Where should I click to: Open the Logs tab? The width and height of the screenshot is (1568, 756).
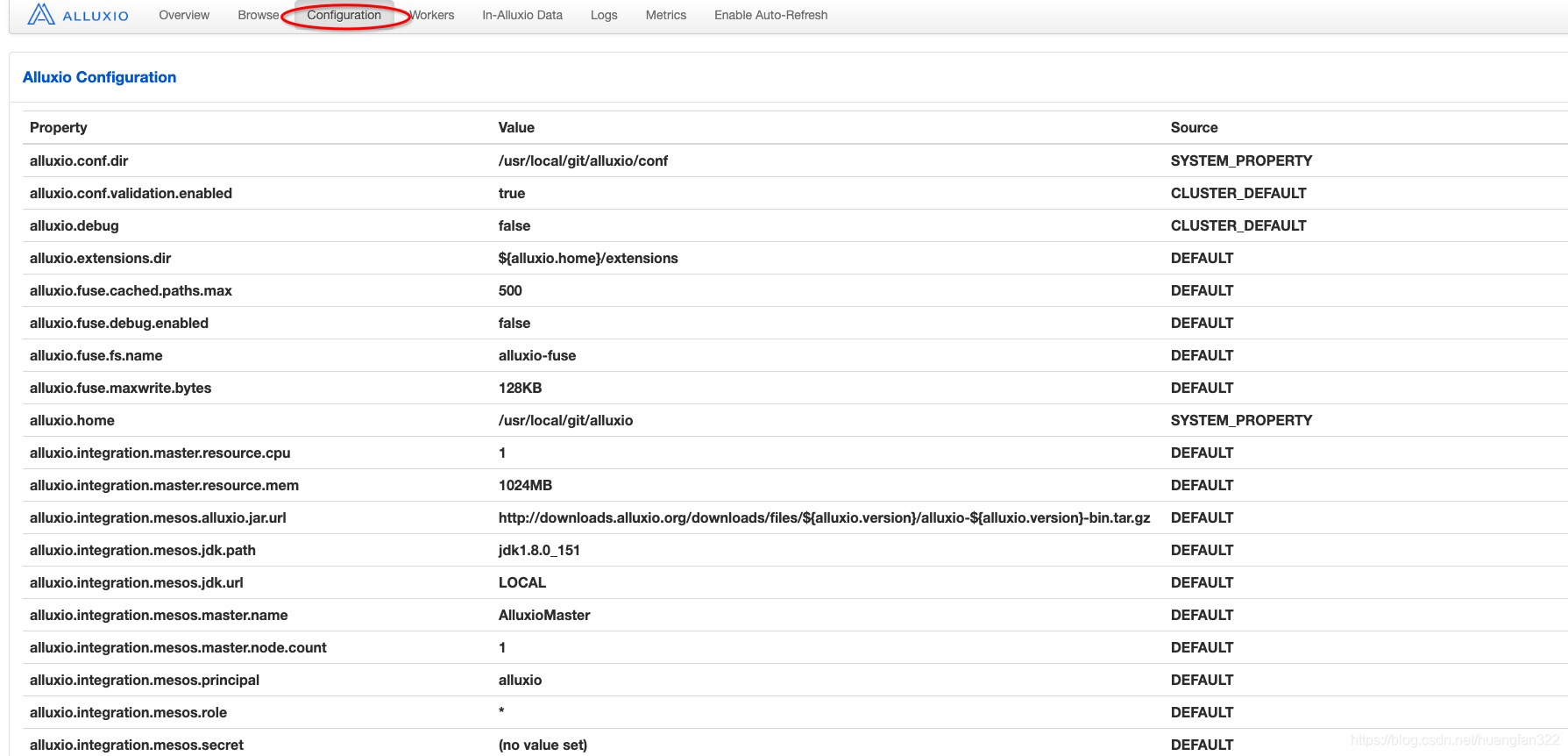[x=604, y=15]
